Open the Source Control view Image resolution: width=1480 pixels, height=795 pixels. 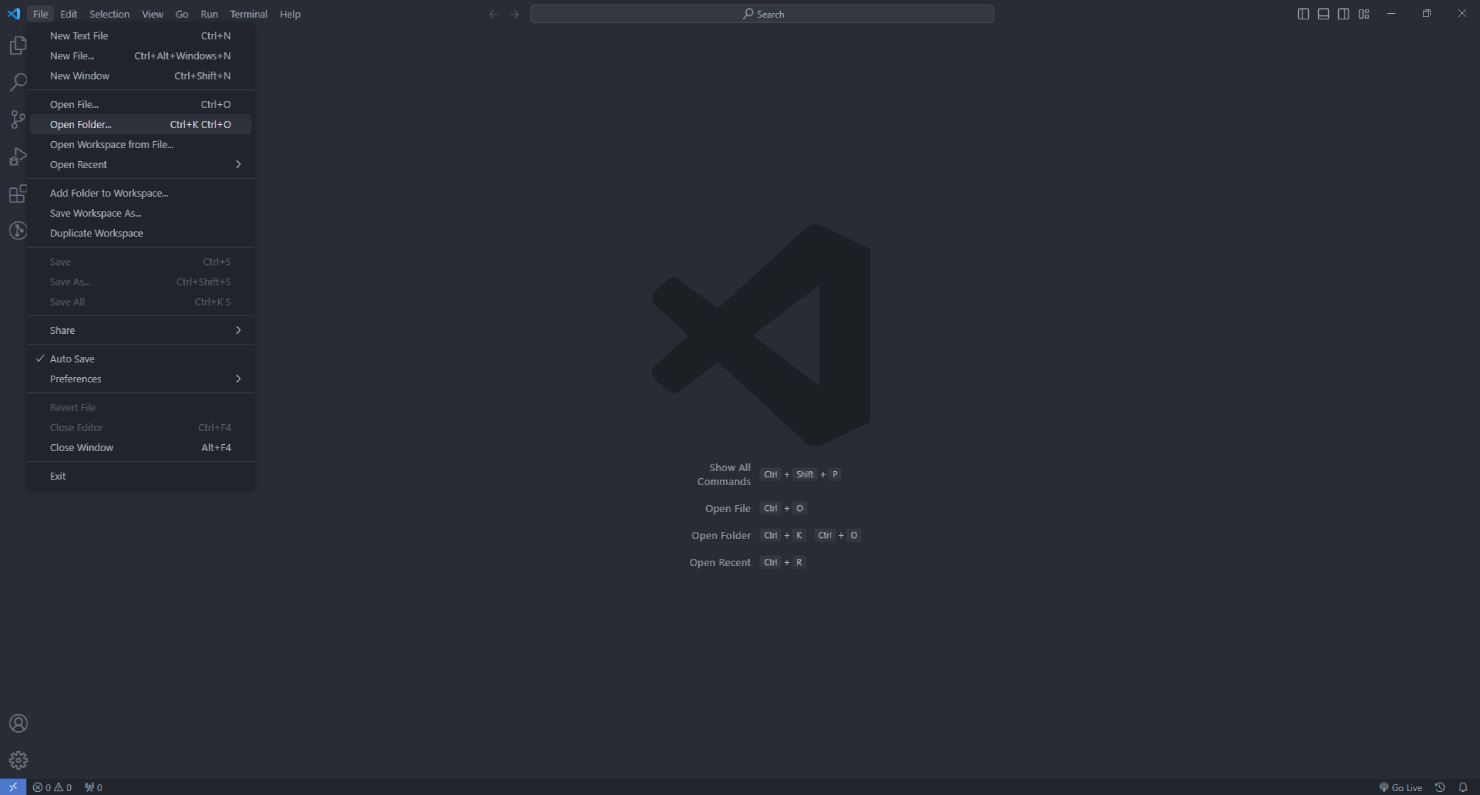pos(18,120)
